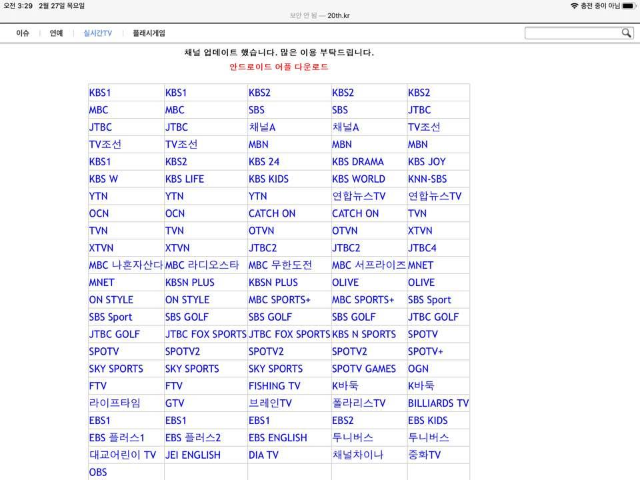Open the SBS Sport link beside MBC SPORTS+
Screen dimensions: 640x480
pos(429,300)
